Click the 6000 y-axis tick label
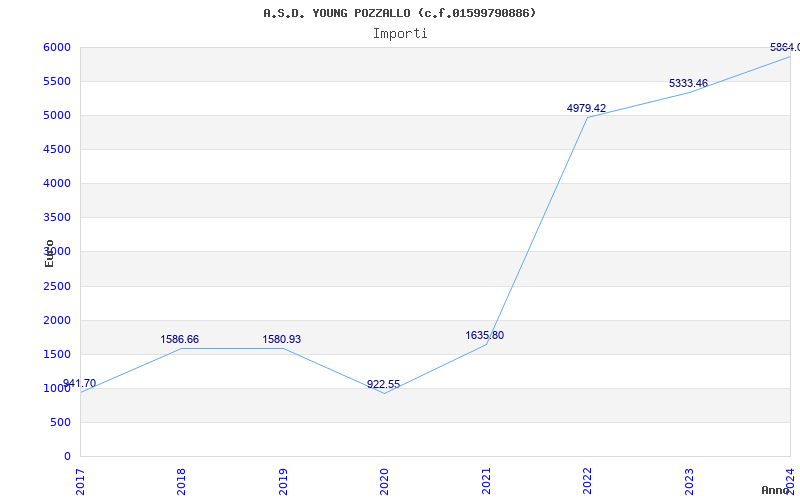Screen dimensions: 800x500 (57, 47)
